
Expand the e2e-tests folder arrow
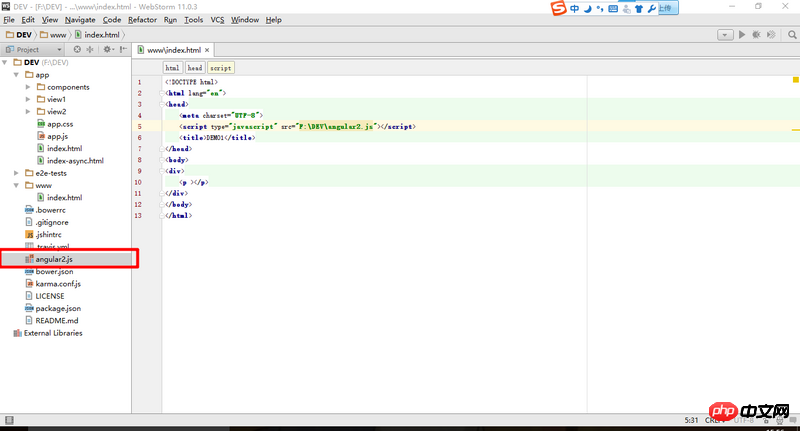16,173
